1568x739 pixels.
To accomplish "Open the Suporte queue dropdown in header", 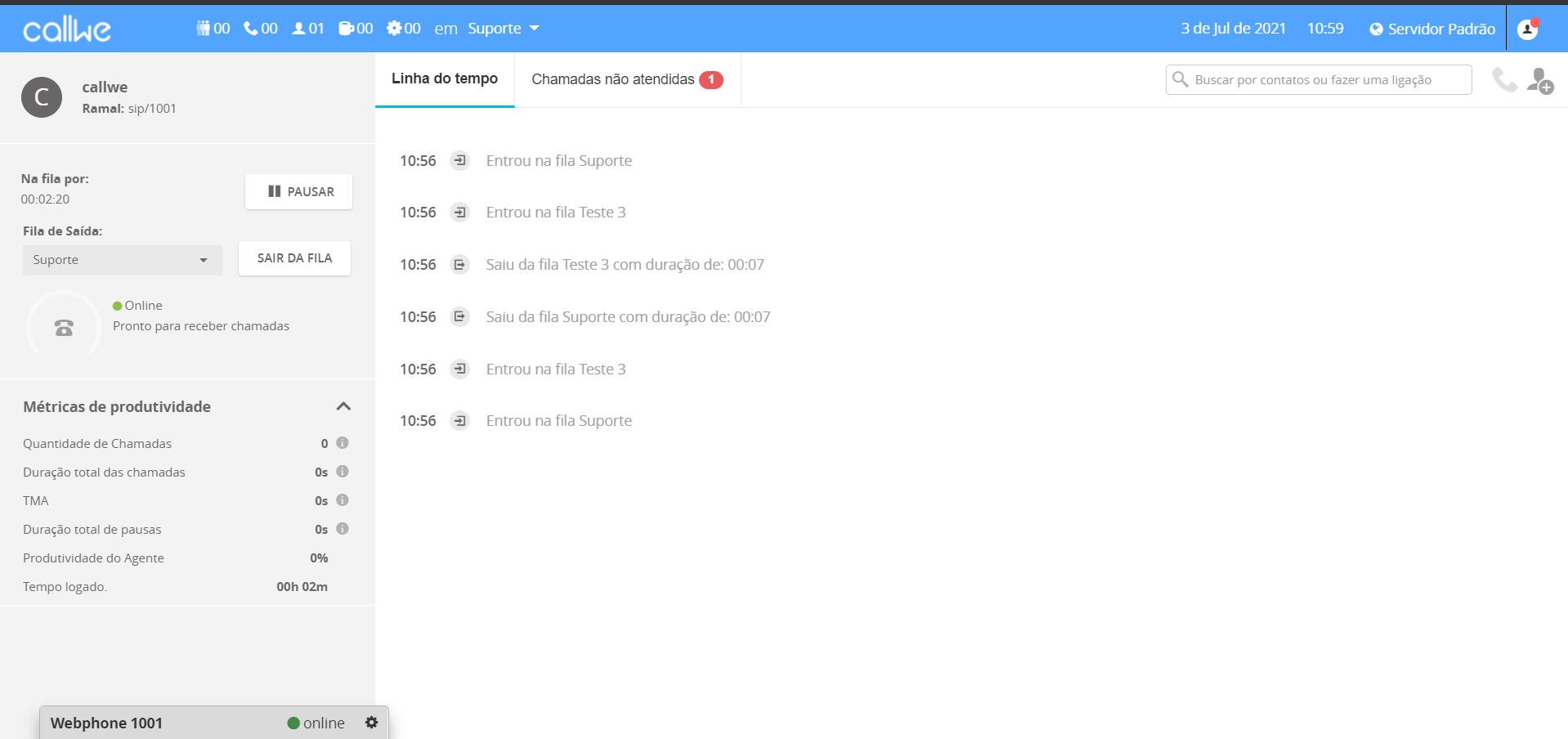I will [x=503, y=29].
